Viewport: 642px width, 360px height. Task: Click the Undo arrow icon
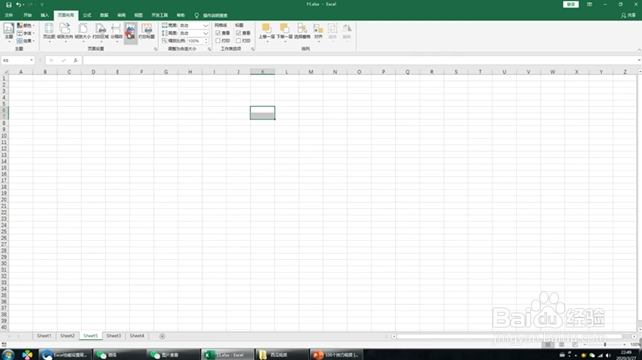[18, 5]
